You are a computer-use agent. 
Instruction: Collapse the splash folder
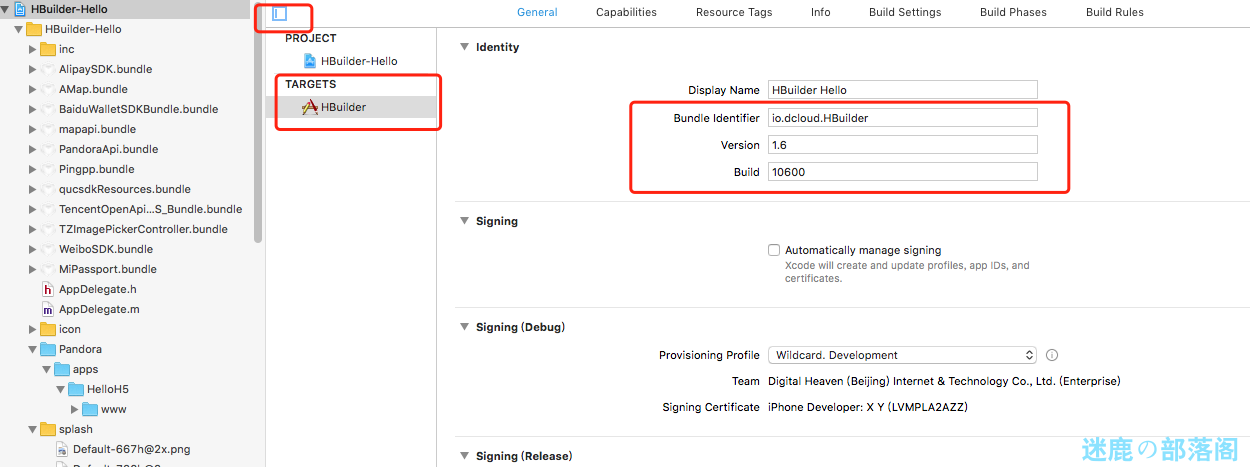32,429
